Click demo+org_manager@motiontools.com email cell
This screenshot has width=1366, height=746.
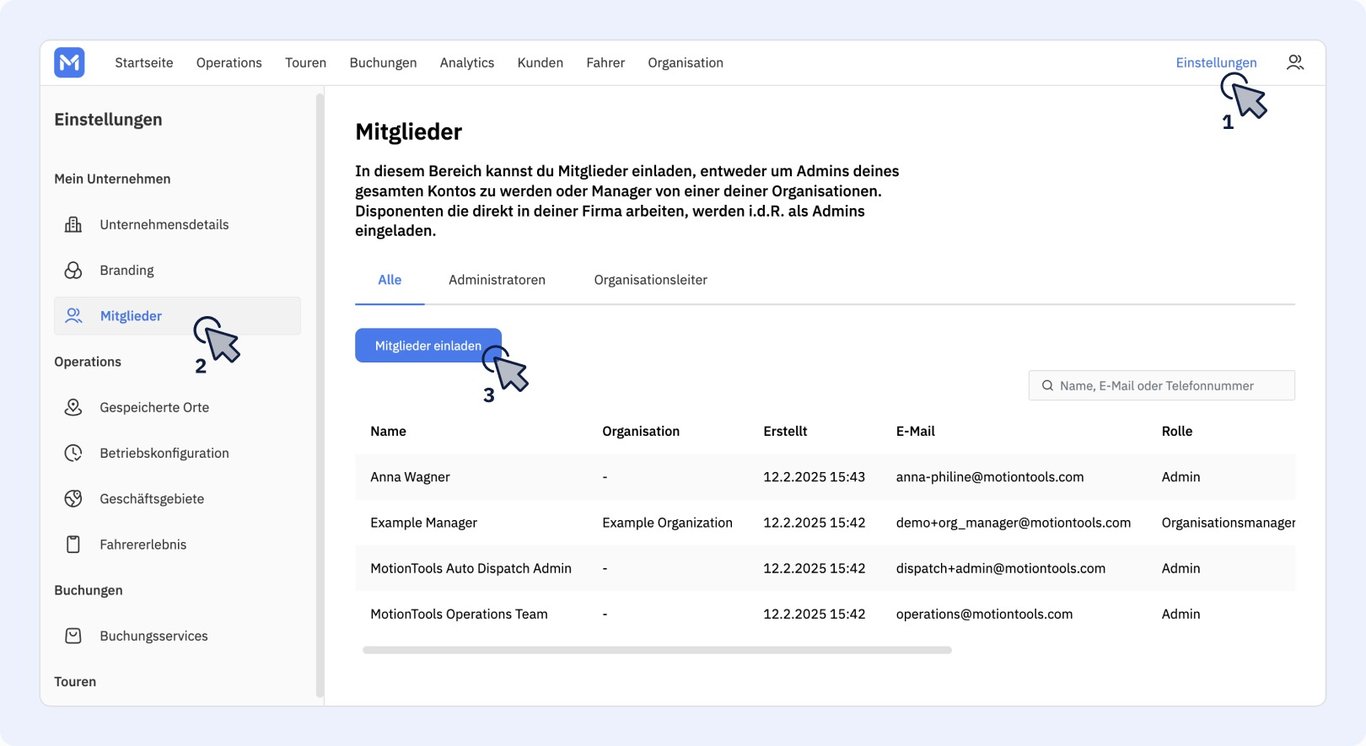click(x=1013, y=523)
